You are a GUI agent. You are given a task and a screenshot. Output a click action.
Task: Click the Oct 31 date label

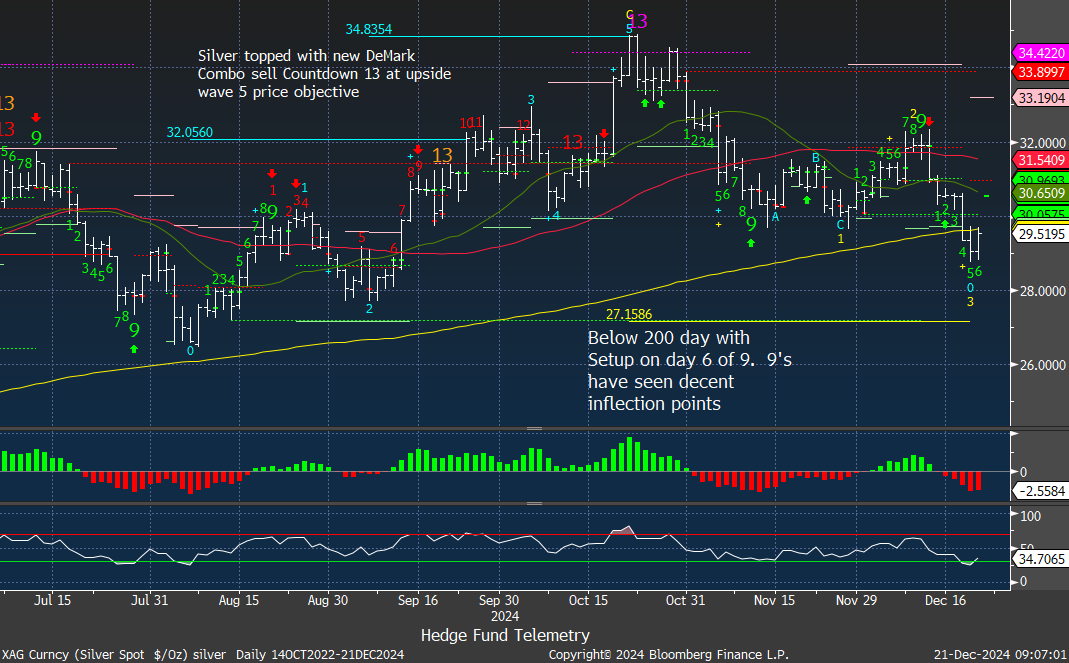tap(685, 600)
